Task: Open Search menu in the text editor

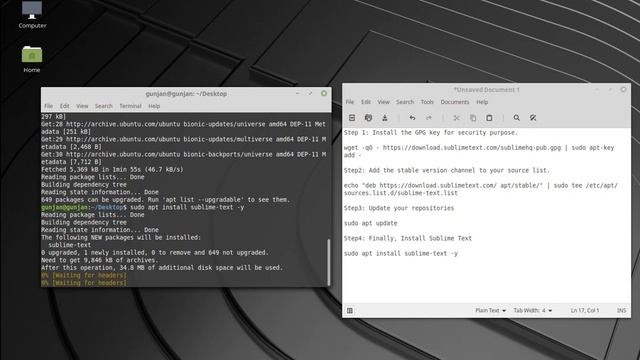Action: 405,102
